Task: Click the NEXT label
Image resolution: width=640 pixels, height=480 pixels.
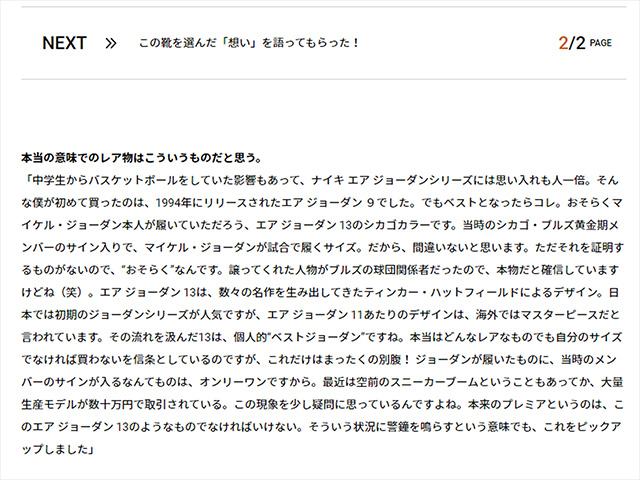Action: click(64, 43)
